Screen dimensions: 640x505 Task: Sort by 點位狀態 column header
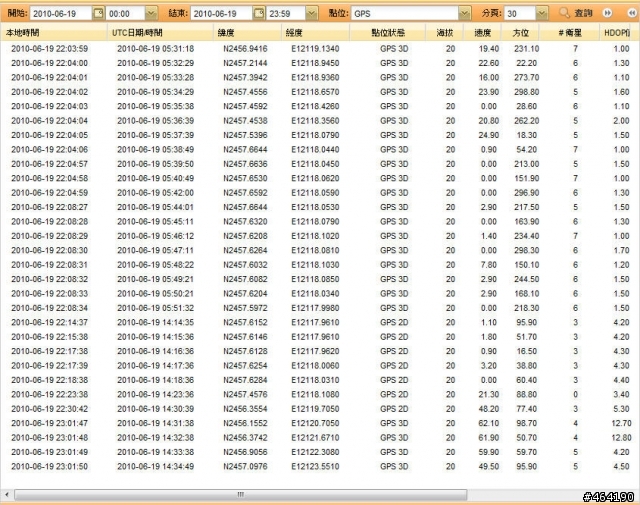coord(388,33)
